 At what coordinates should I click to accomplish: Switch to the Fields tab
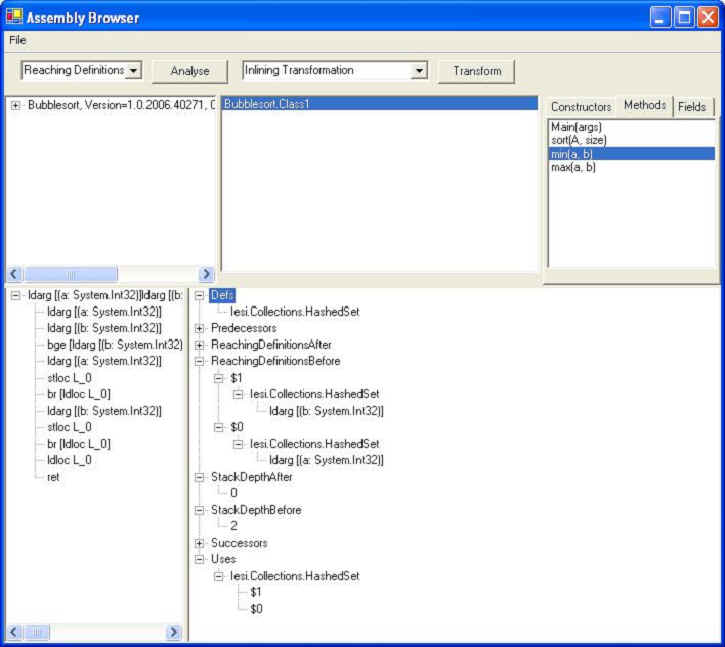[691, 107]
